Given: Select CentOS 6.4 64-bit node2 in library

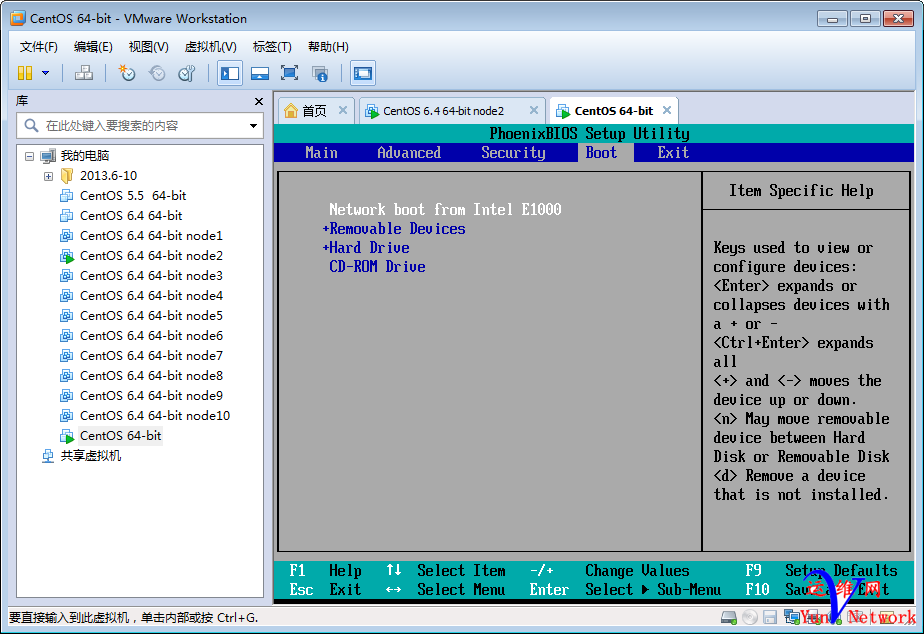Looking at the screenshot, I should [151, 256].
